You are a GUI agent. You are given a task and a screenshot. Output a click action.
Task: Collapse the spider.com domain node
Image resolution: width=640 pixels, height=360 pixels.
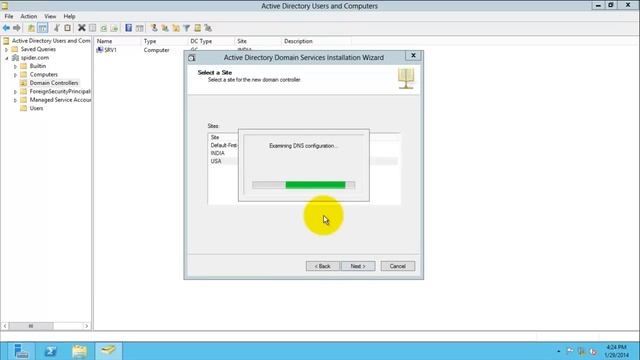(x=7, y=58)
